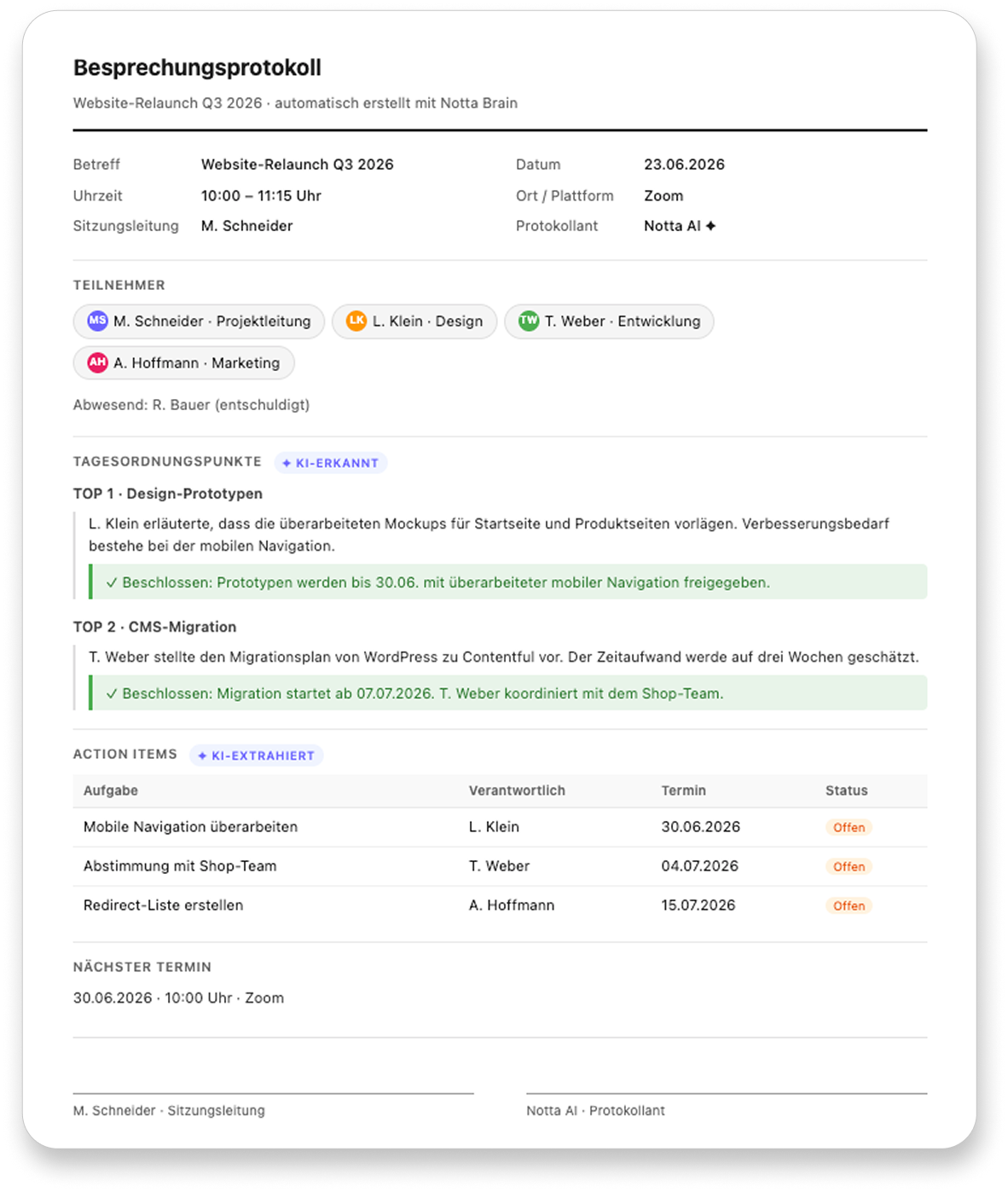Click the Datum value '23.06.2026'
The height and width of the screenshot is (1192, 1008).
(x=684, y=165)
